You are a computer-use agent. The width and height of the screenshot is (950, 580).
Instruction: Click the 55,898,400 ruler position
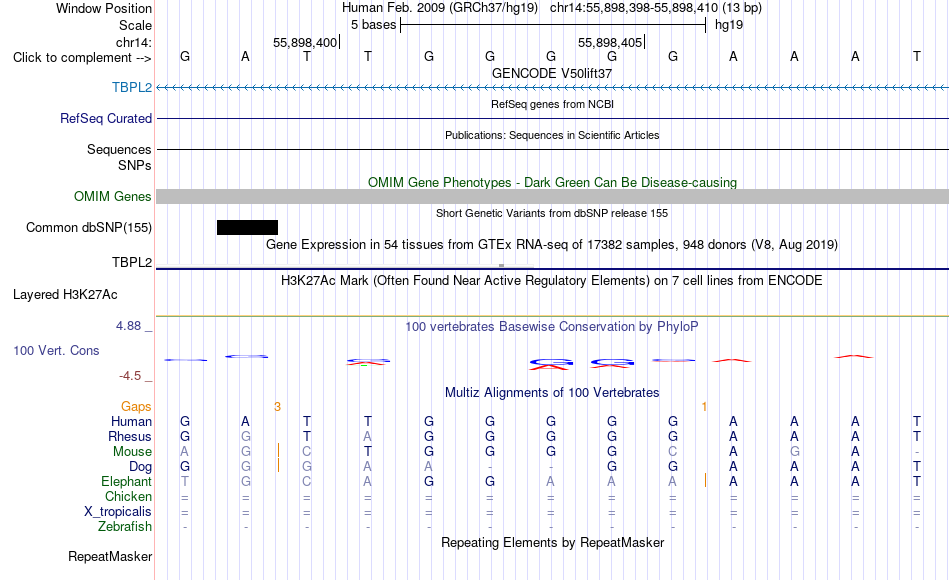click(305, 42)
